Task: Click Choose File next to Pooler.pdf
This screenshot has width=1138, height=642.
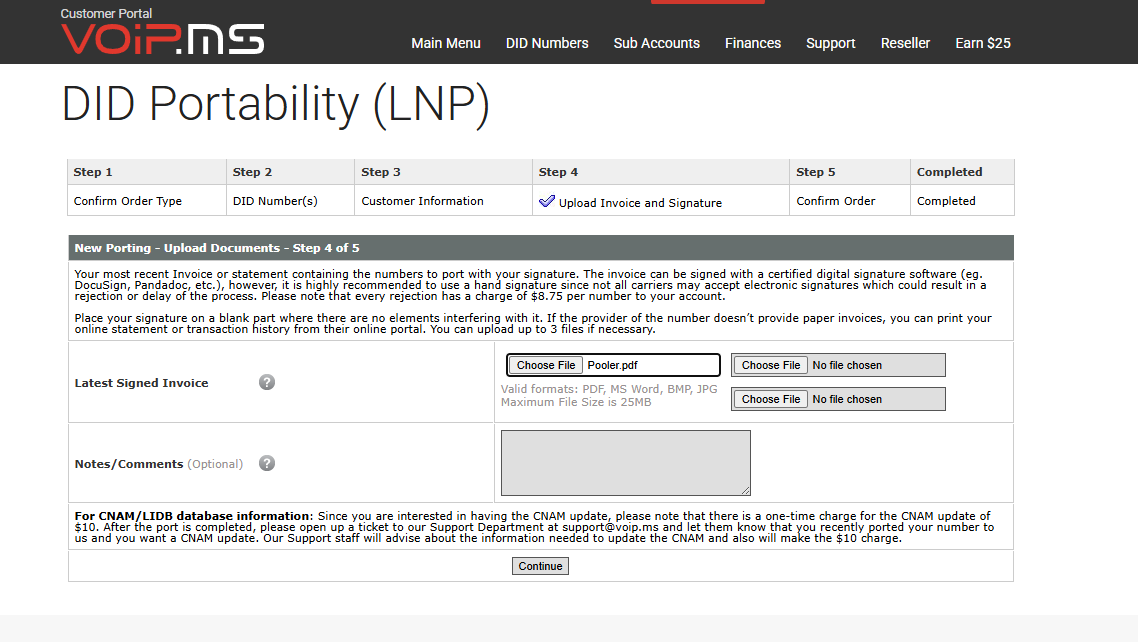Action: [x=546, y=365]
